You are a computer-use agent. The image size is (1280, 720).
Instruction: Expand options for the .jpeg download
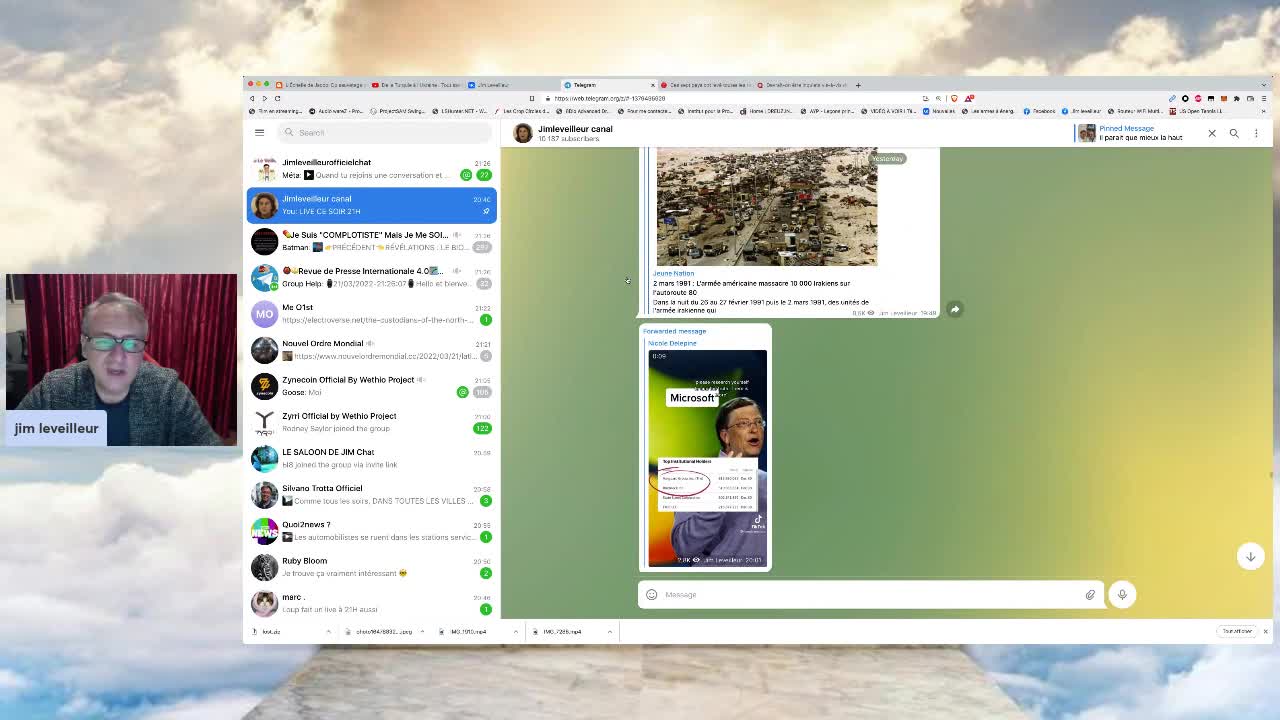pos(422,632)
